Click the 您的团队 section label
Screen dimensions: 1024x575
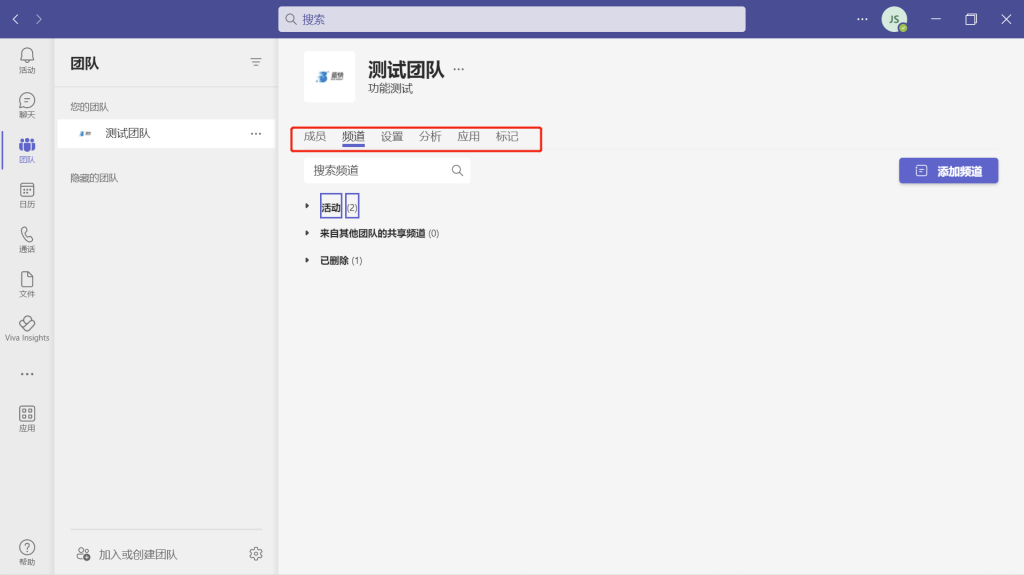click(89, 107)
